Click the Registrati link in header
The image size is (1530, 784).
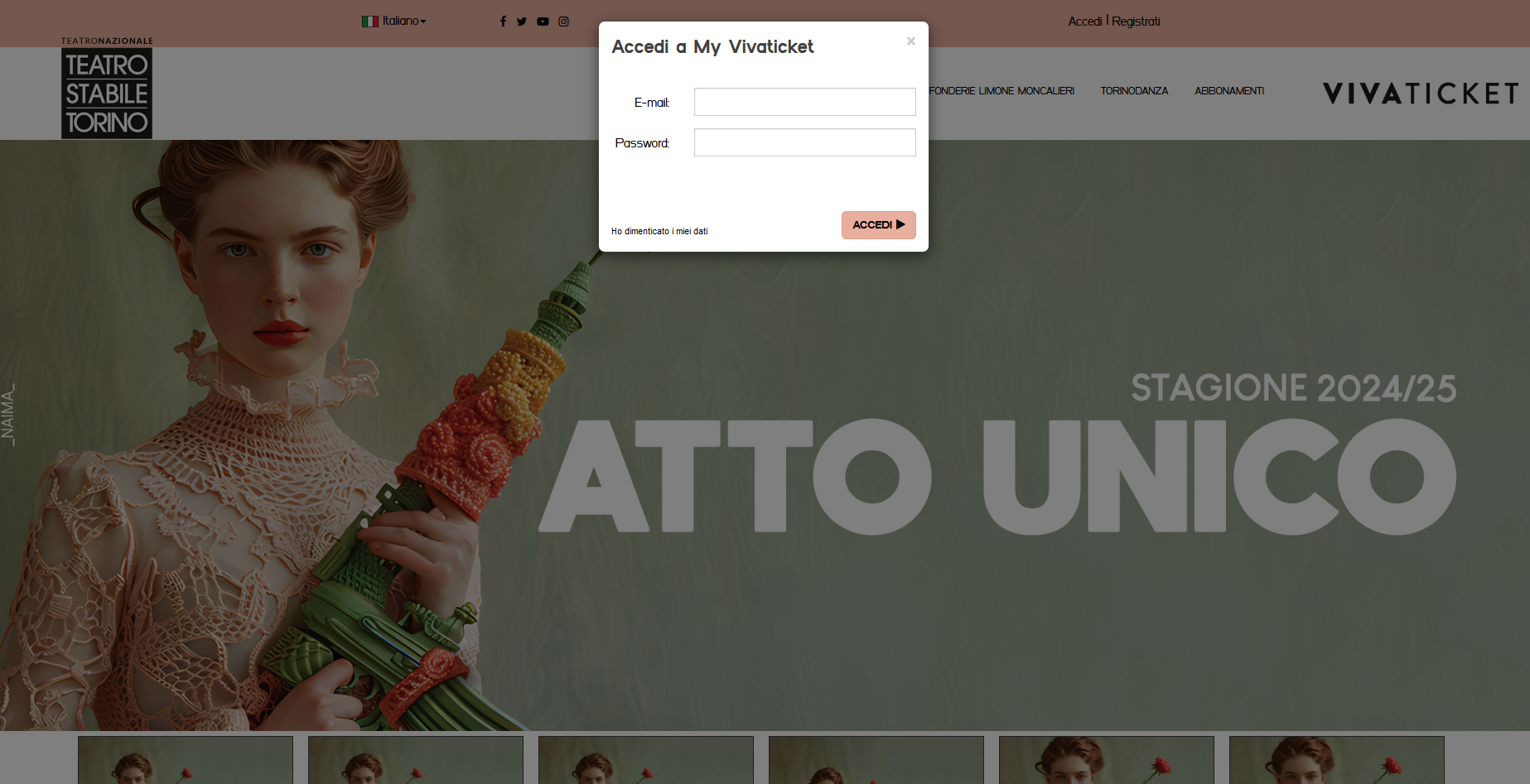coord(1136,22)
